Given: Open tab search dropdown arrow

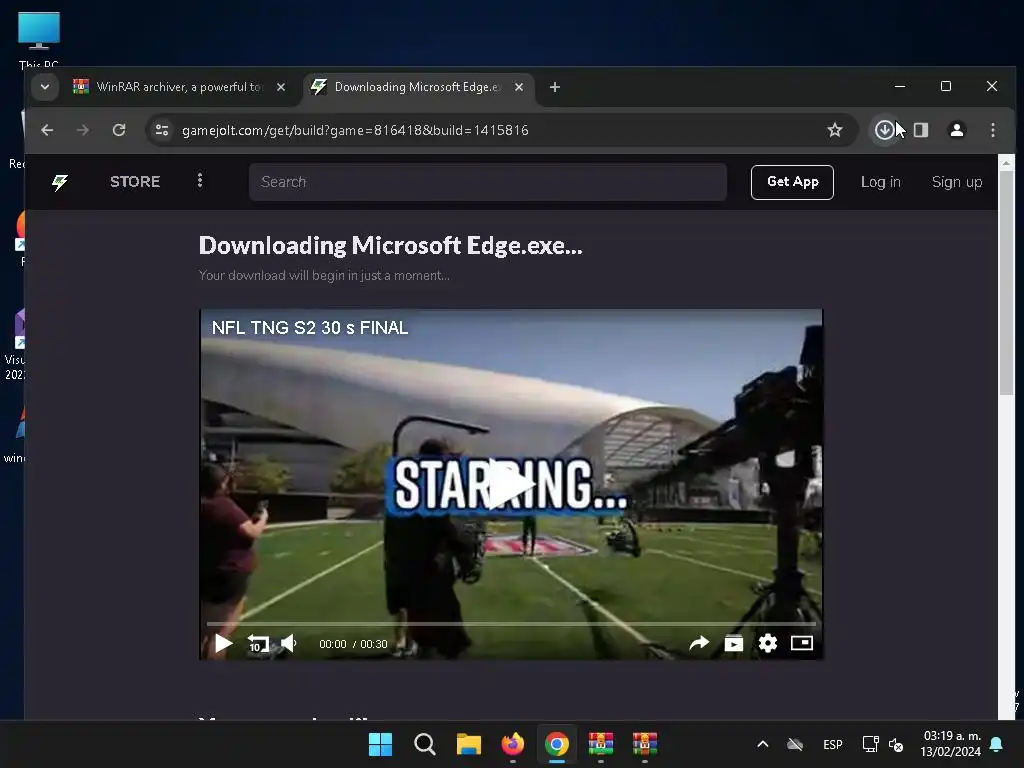Looking at the screenshot, I should pos(44,87).
